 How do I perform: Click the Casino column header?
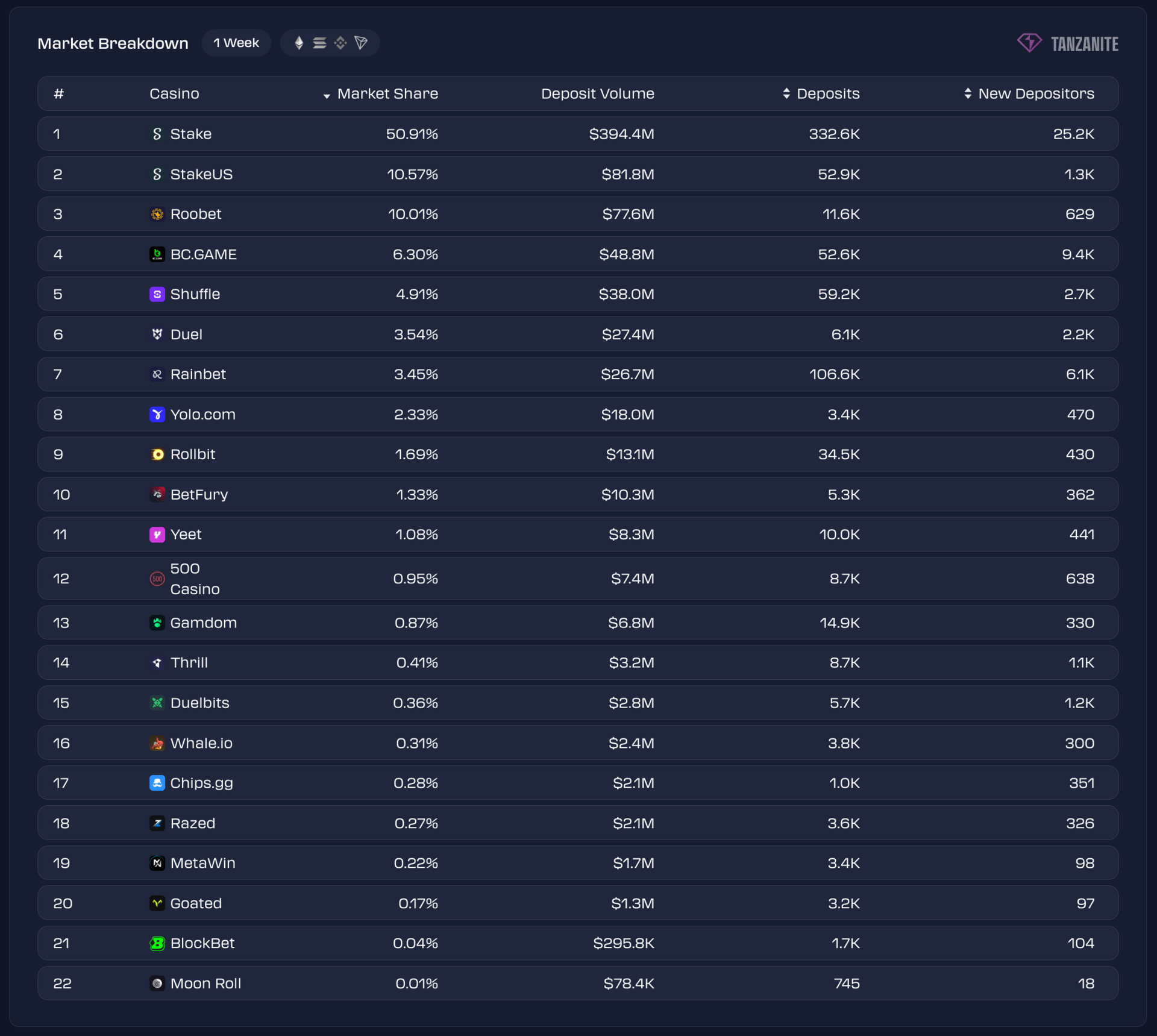pos(174,93)
